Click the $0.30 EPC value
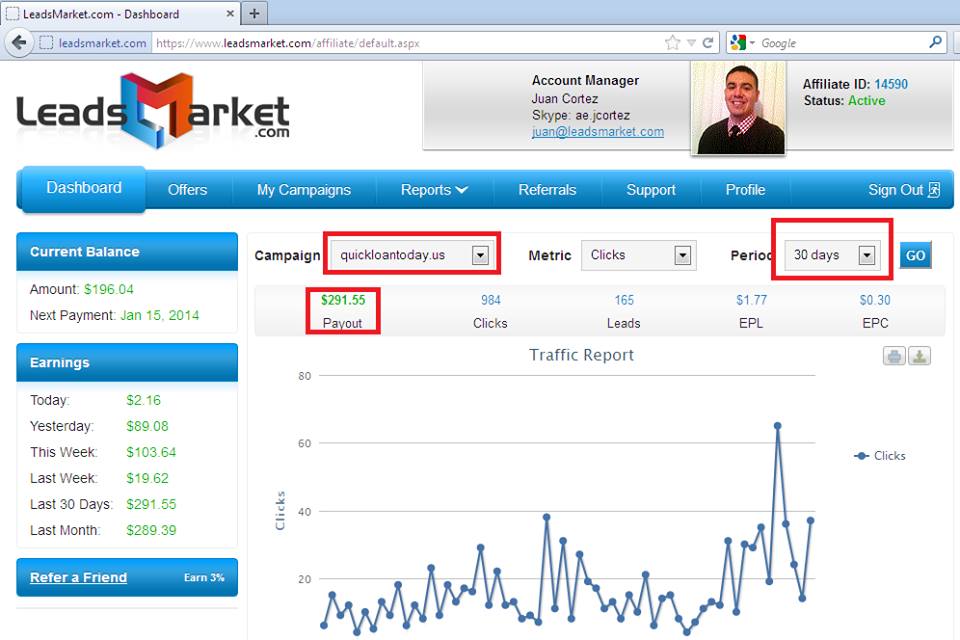This screenshot has width=960, height=640. tap(875, 300)
